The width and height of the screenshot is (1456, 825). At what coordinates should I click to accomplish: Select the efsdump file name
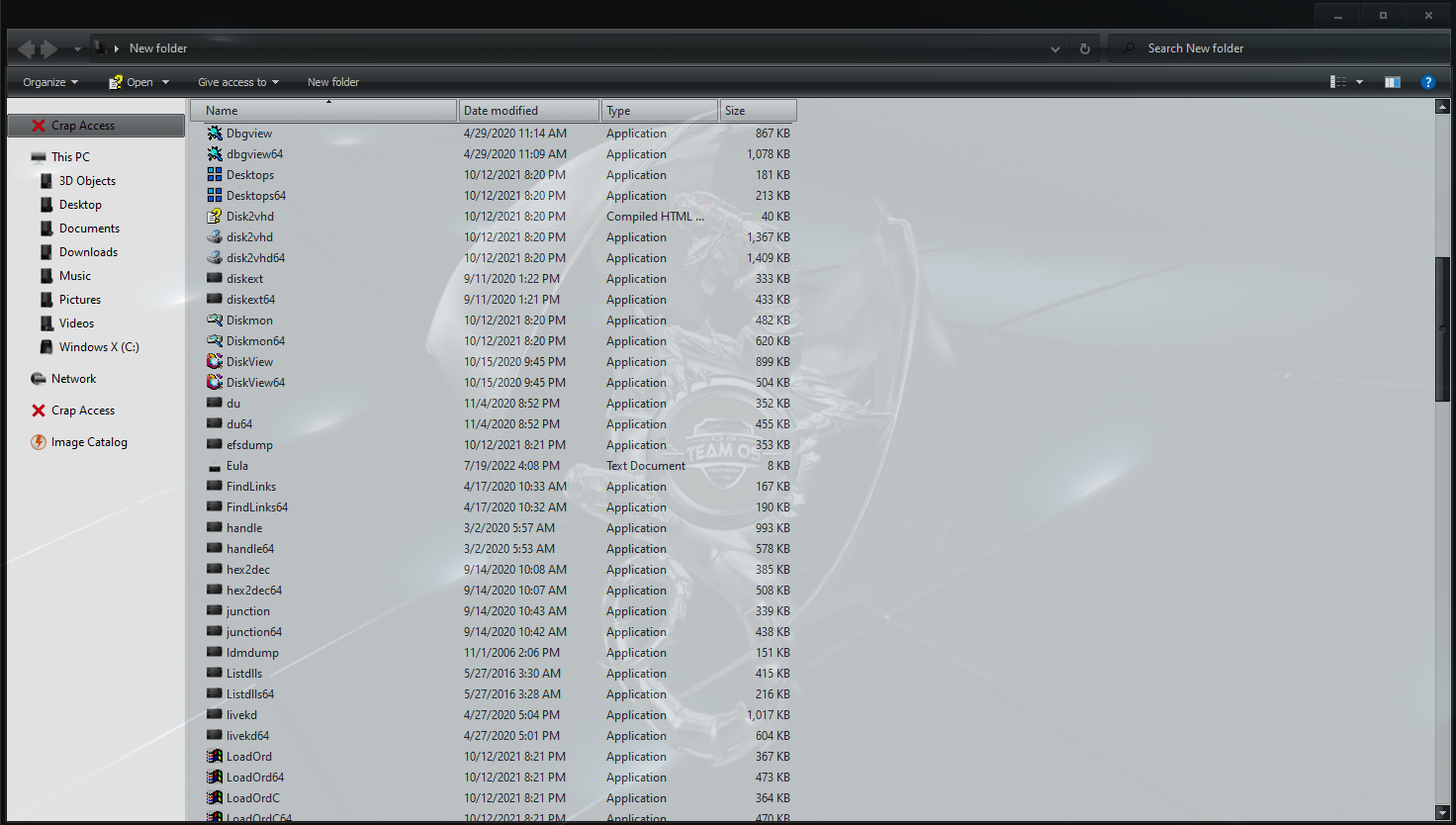[x=249, y=445]
